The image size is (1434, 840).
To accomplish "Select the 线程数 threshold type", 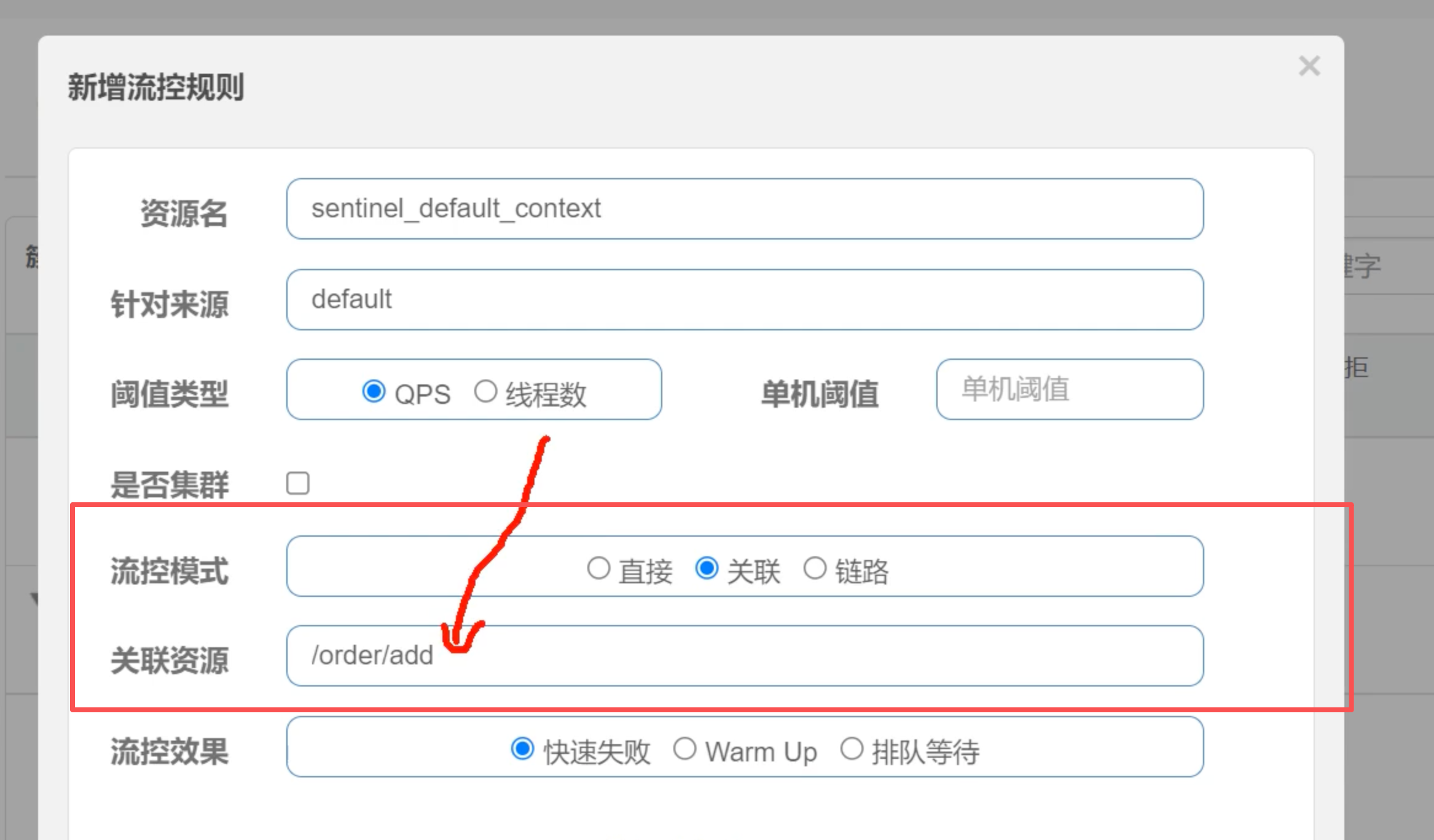I will pos(485,391).
